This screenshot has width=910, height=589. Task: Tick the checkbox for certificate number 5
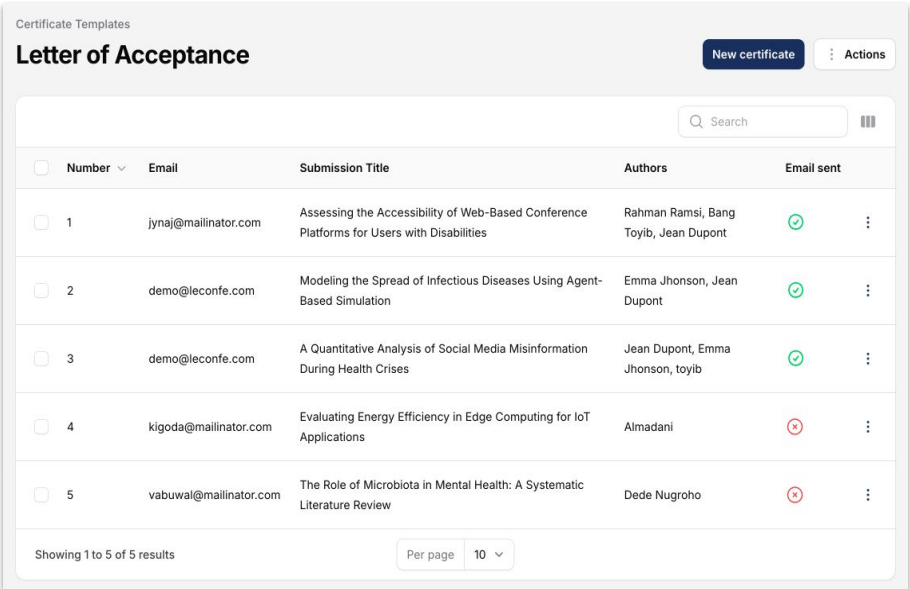click(41, 495)
